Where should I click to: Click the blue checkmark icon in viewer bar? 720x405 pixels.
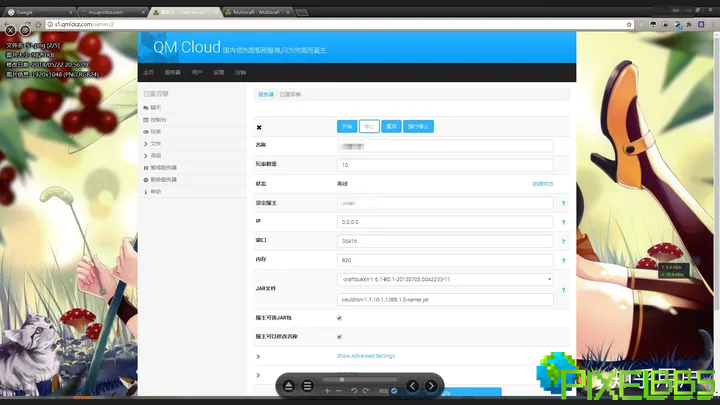[394, 391]
